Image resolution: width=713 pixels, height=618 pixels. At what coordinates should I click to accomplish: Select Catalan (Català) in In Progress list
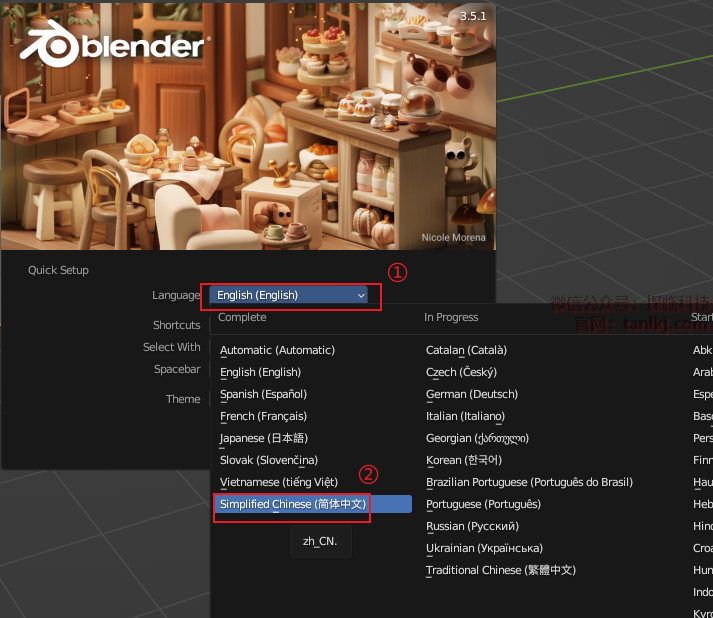[x=466, y=350]
